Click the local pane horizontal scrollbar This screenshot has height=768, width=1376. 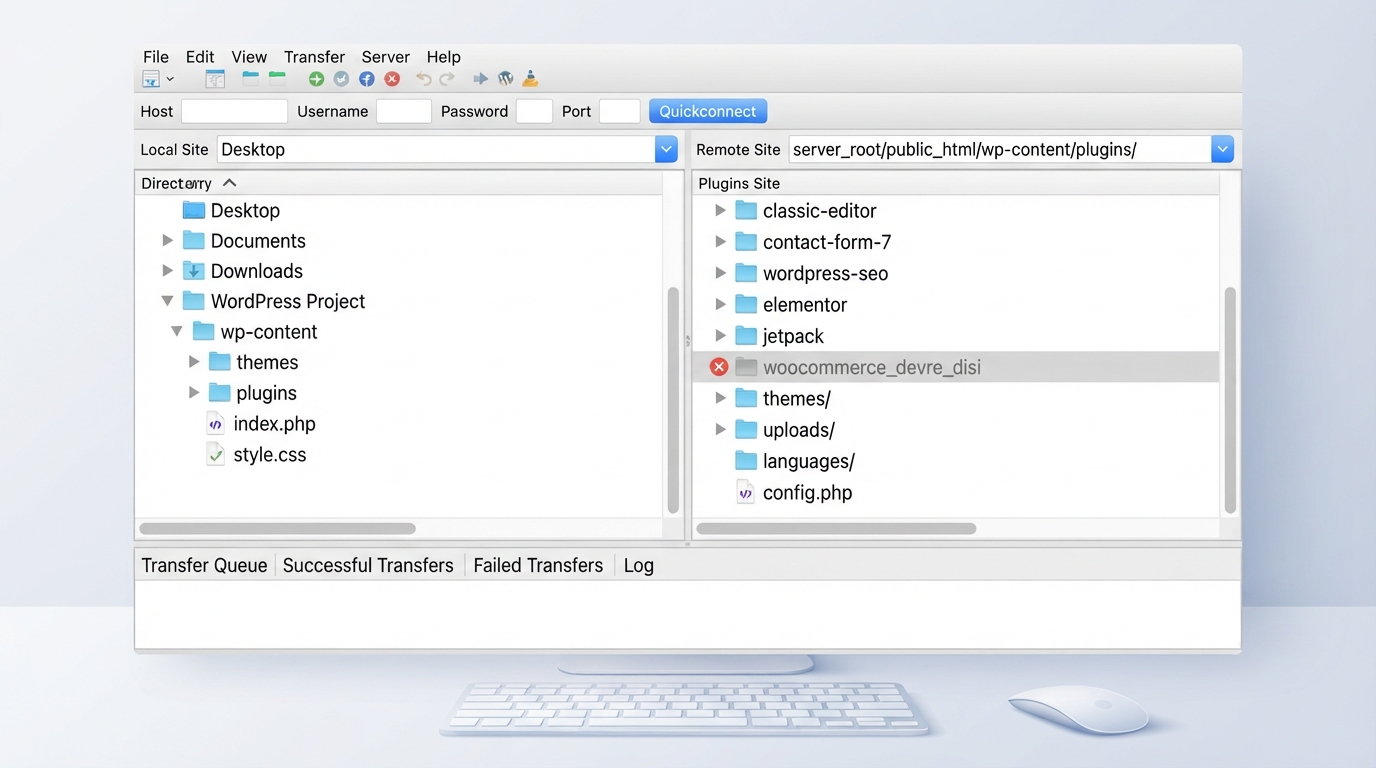(x=277, y=528)
